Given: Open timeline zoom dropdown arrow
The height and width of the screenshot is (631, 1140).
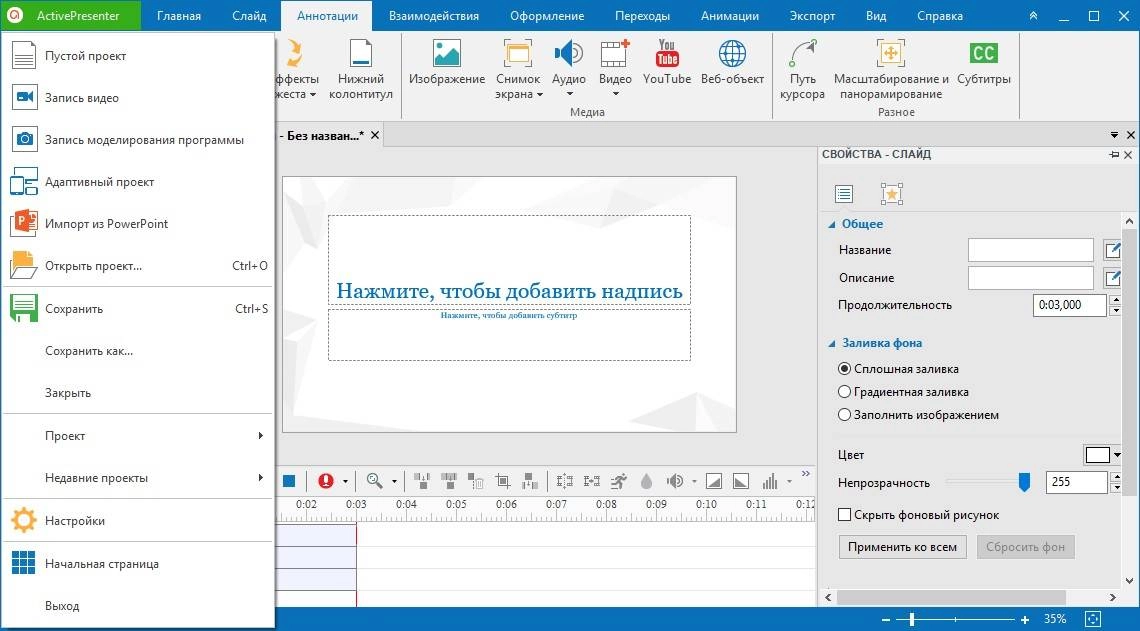Looking at the screenshot, I should pyautogui.click(x=394, y=481).
